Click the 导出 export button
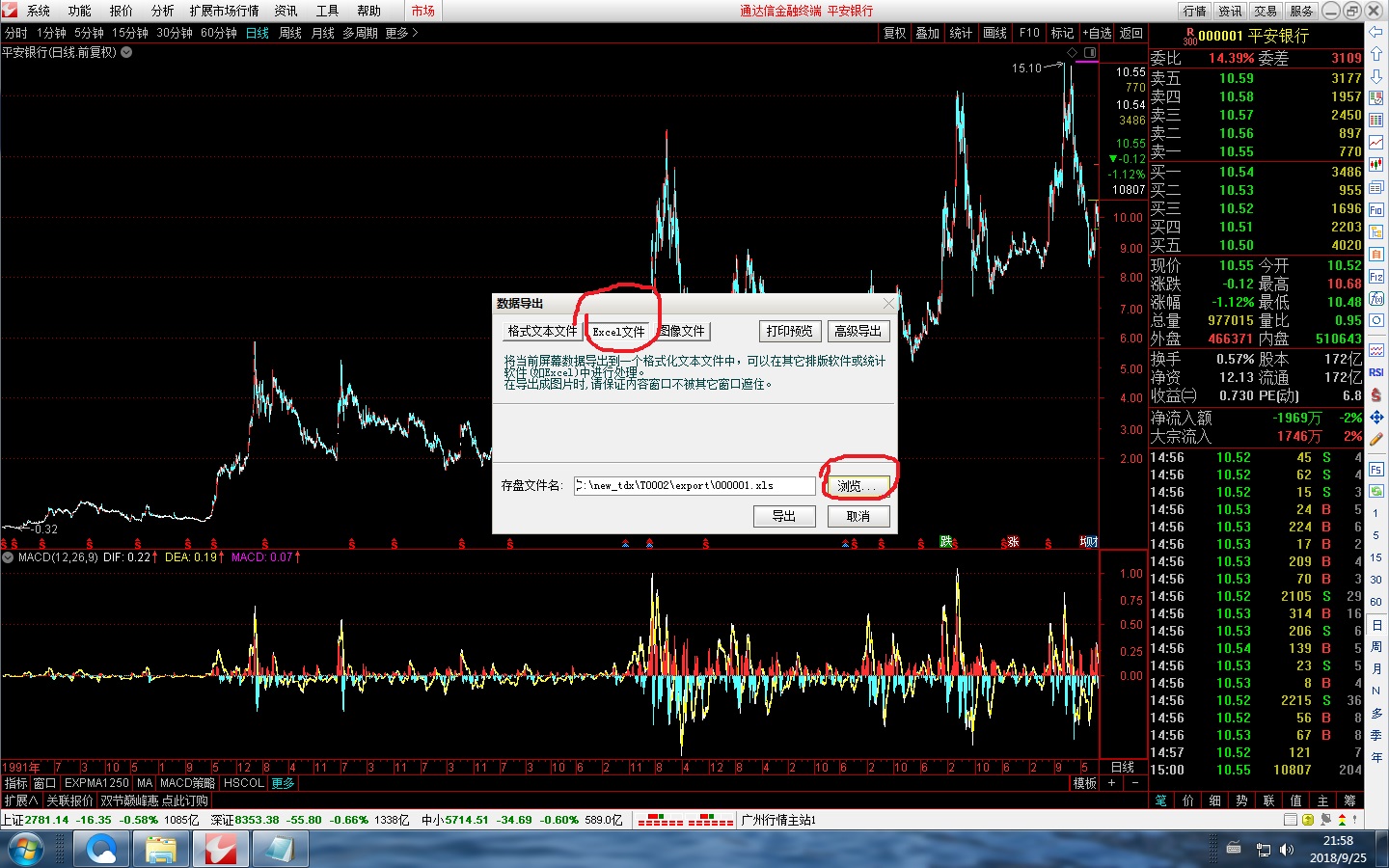Screen dimensions: 1389x868 [784, 516]
